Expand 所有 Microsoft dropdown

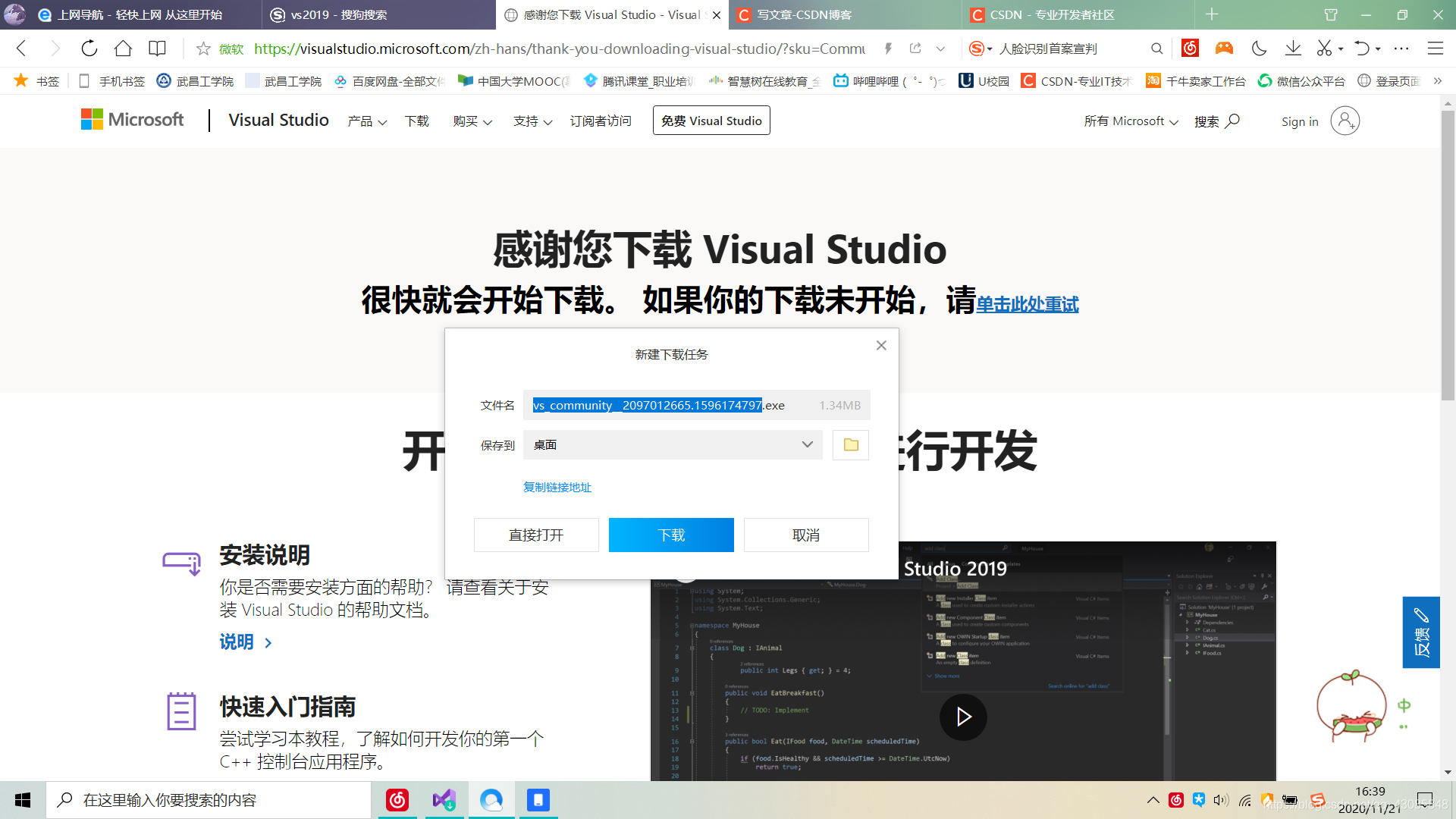(x=1131, y=121)
